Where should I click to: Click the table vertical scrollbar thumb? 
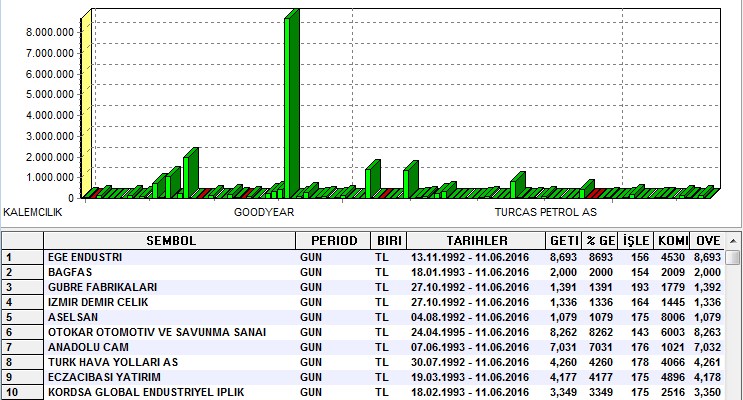point(734,258)
